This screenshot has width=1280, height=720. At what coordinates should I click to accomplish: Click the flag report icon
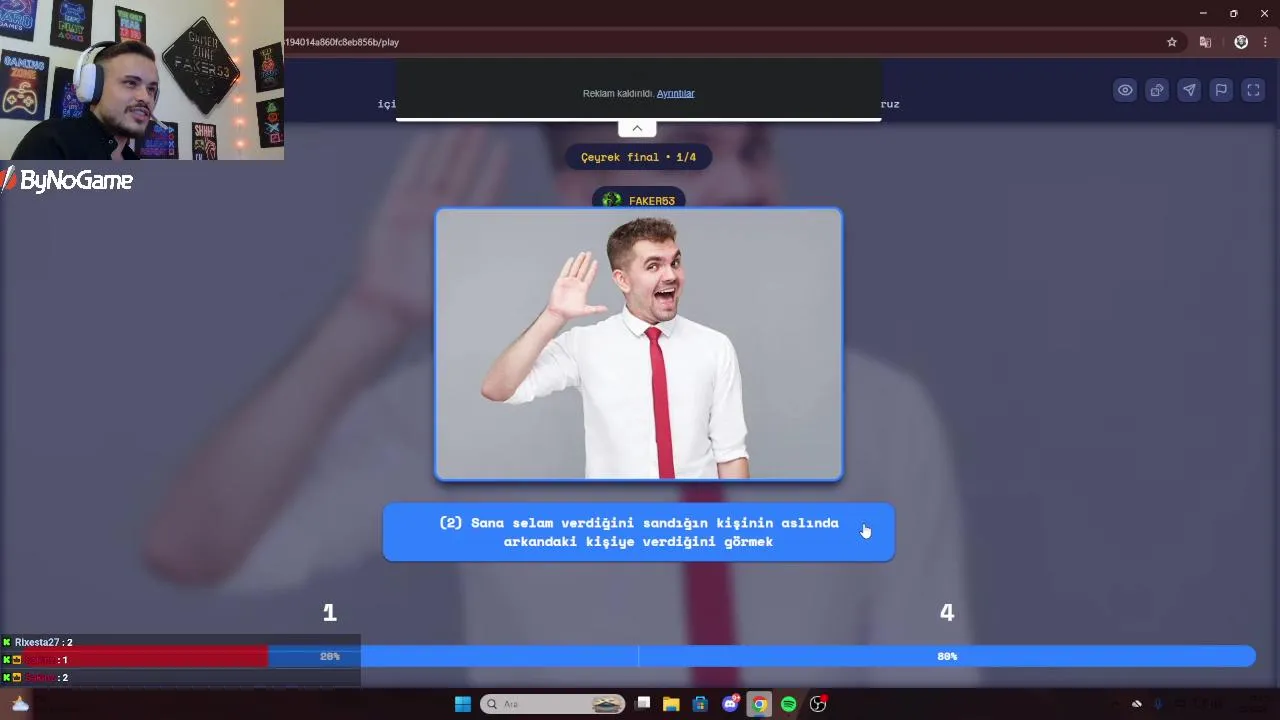(x=1221, y=90)
